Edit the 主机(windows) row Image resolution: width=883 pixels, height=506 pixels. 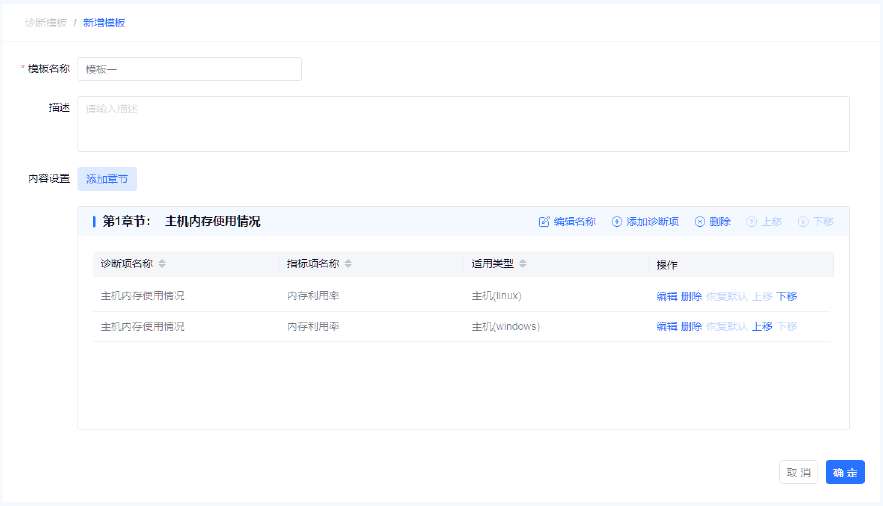pyautogui.click(x=666, y=327)
